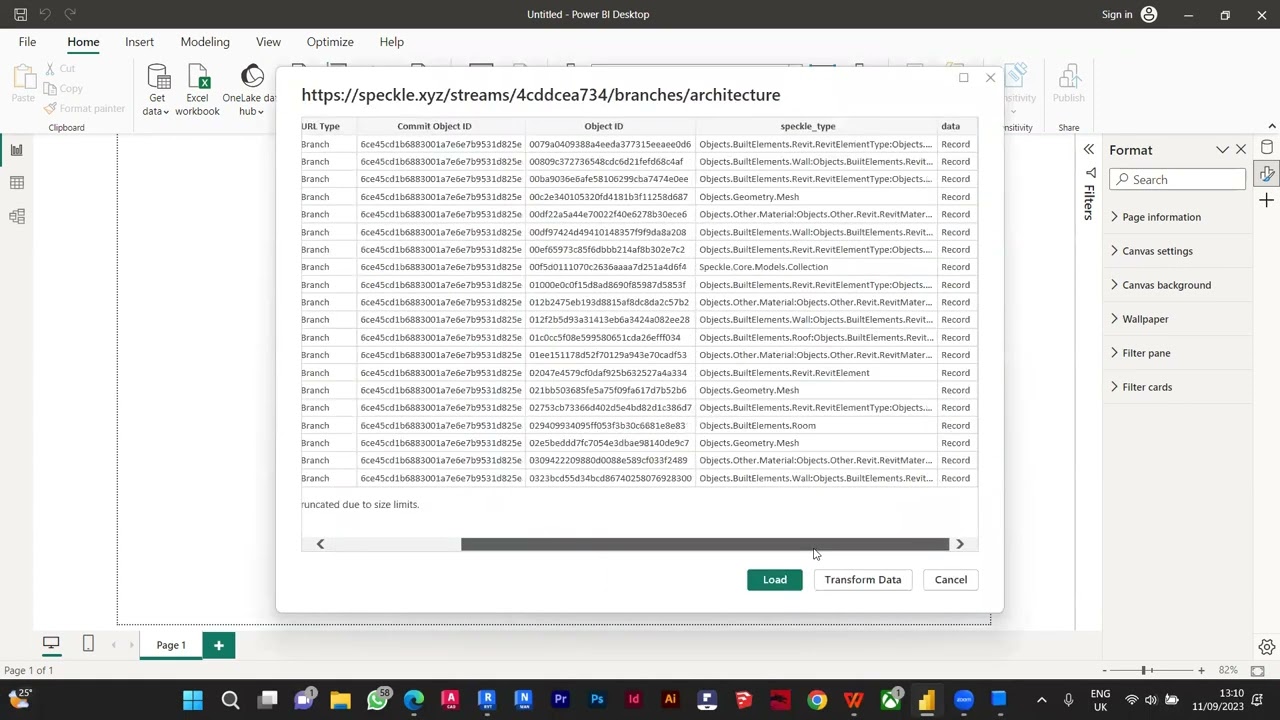
Task: Click user account avatar icon
Action: tap(1149, 14)
